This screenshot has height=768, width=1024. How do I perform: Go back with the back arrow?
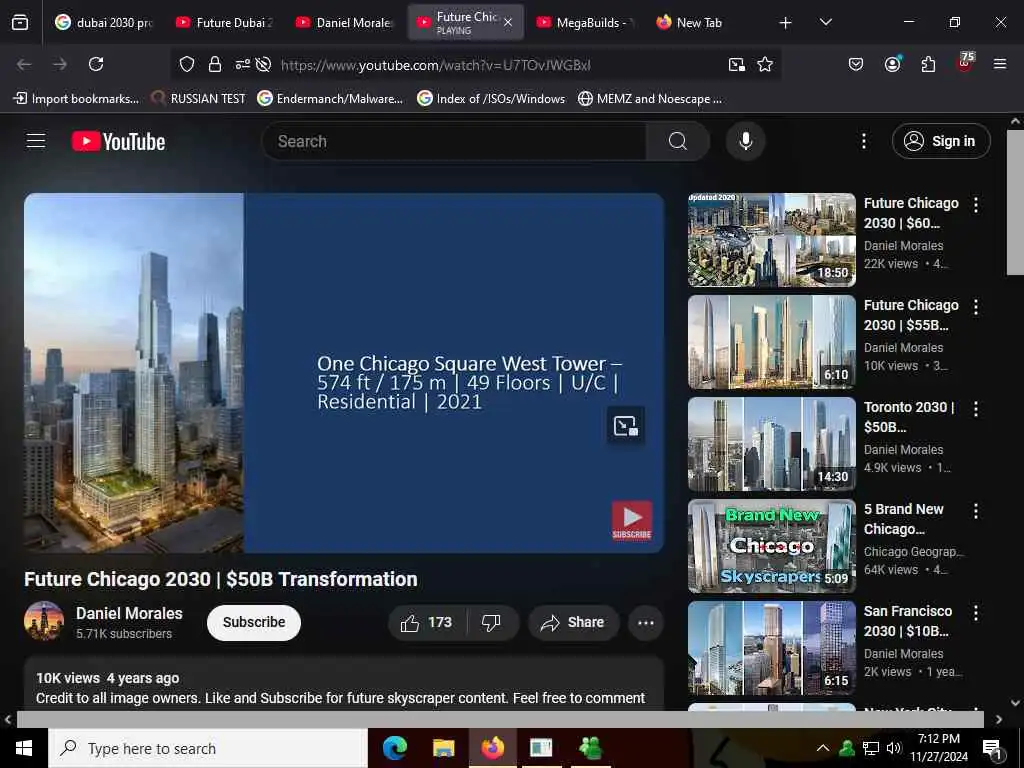pyautogui.click(x=24, y=64)
